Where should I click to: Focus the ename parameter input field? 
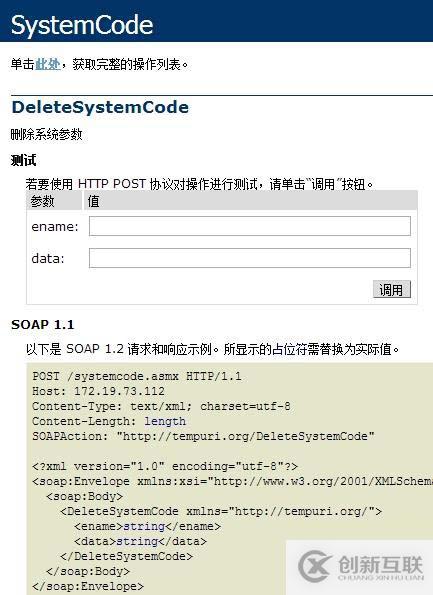pos(250,226)
